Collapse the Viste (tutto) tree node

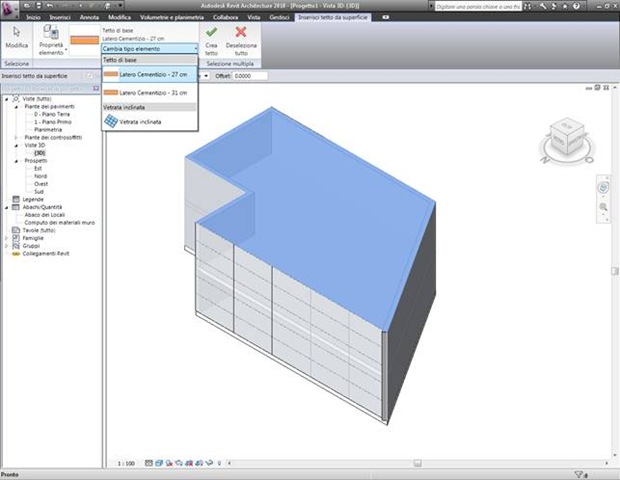tap(7, 99)
